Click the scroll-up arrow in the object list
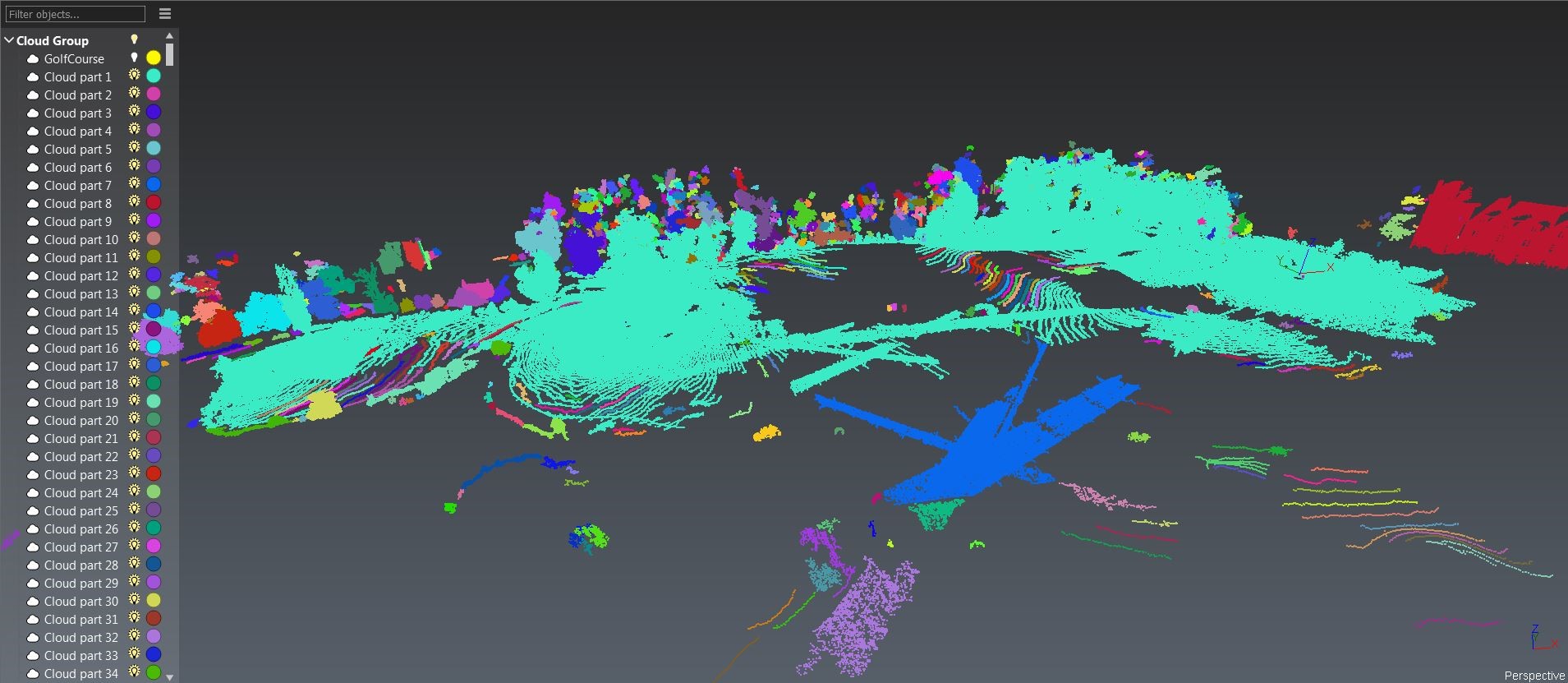Viewport: 1568px width, 683px height. (169, 36)
